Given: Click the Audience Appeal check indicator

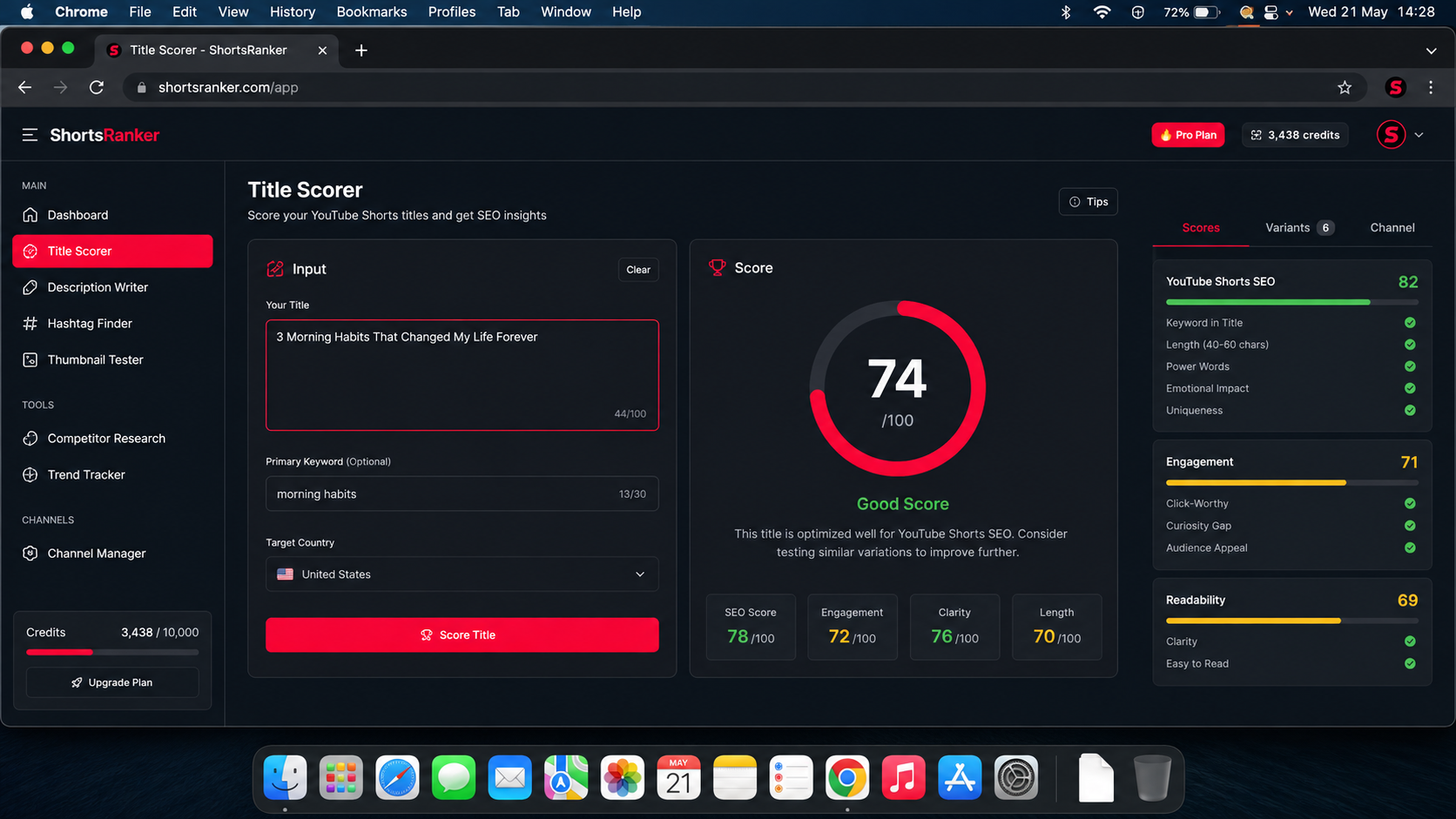Looking at the screenshot, I should point(1410,547).
